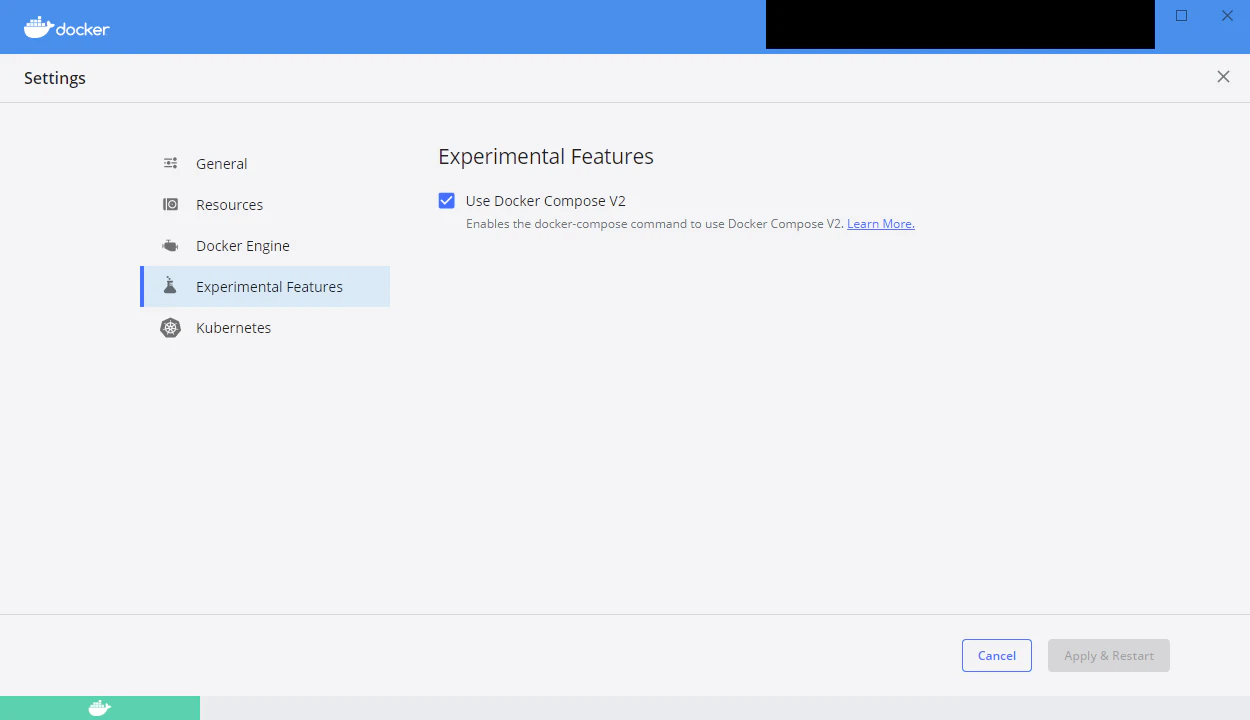Click the Settings title text
The image size is (1250, 720).
(55, 78)
